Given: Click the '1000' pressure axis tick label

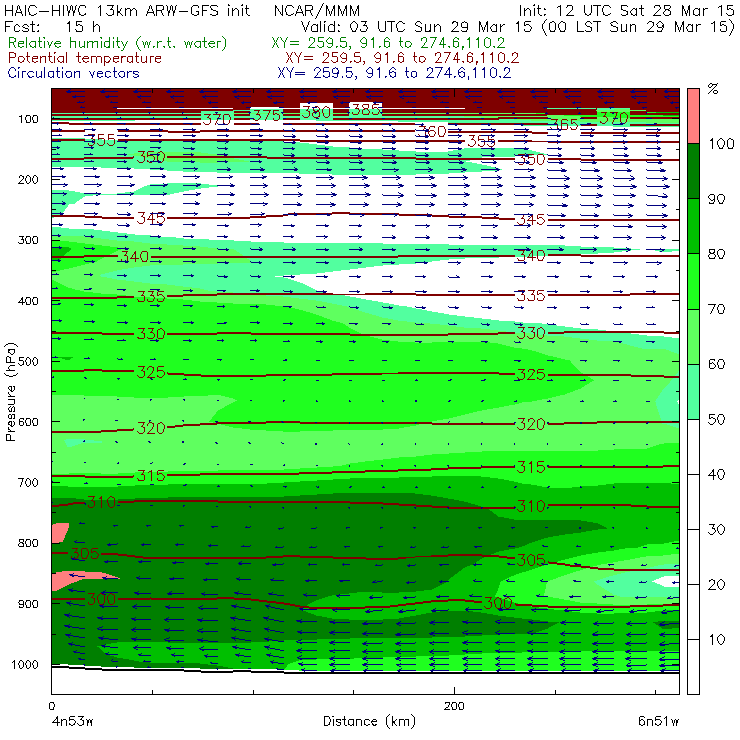Looking at the screenshot, I should tap(25, 664).
